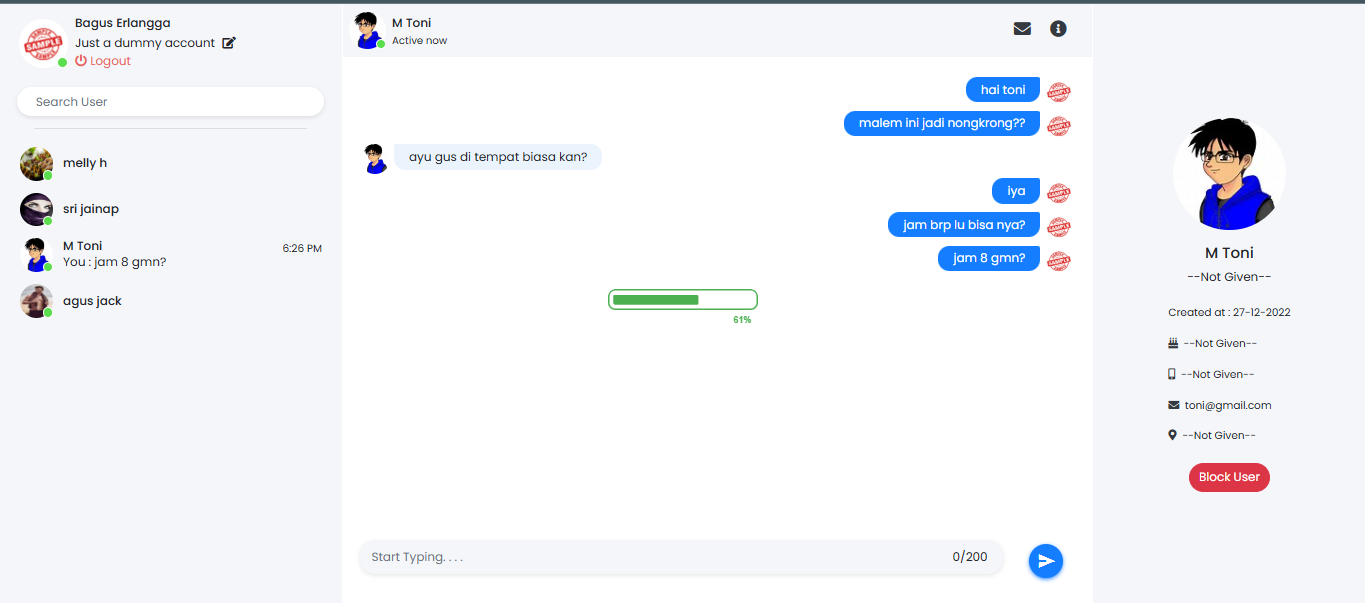
Task: Open chat with agus jack
Action: tap(92, 301)
